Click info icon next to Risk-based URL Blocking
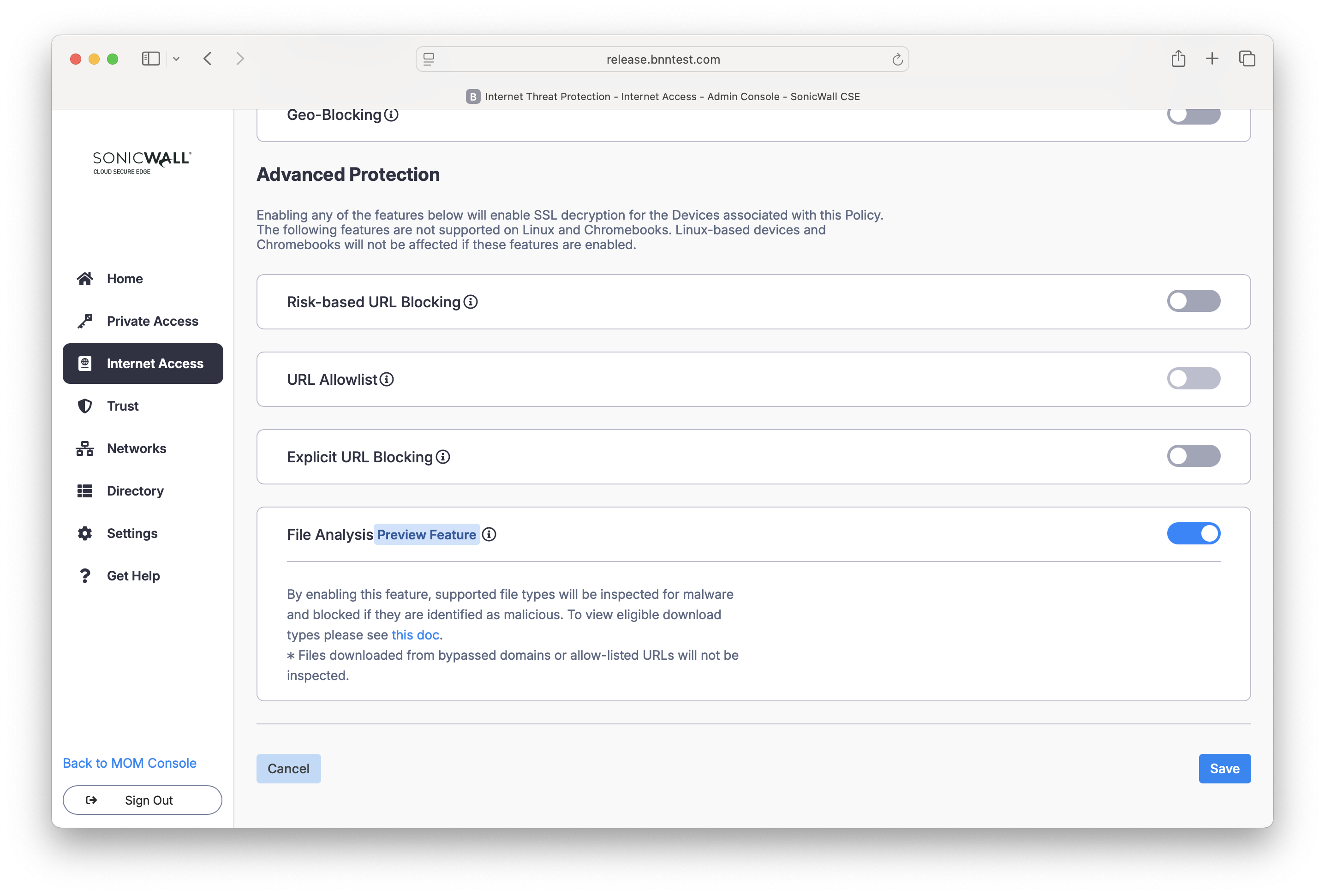This screenshot has width=1325, height=896. [x=471, y=302]
